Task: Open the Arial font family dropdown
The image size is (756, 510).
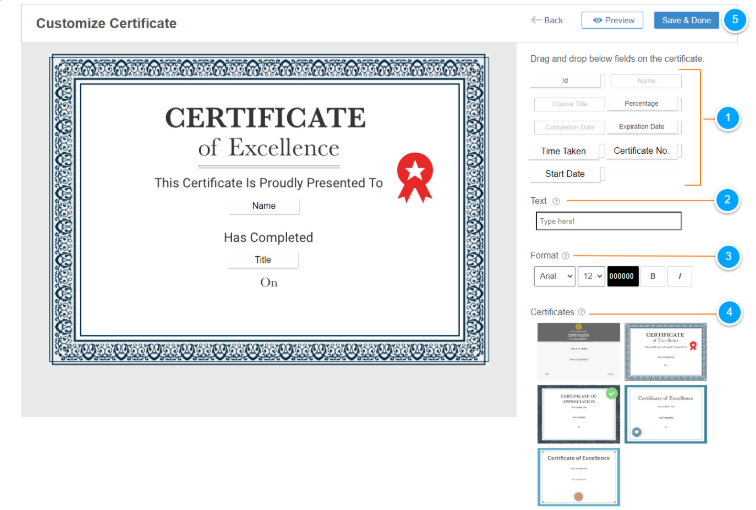Action: pyautogui.click(x=555, y=276)
